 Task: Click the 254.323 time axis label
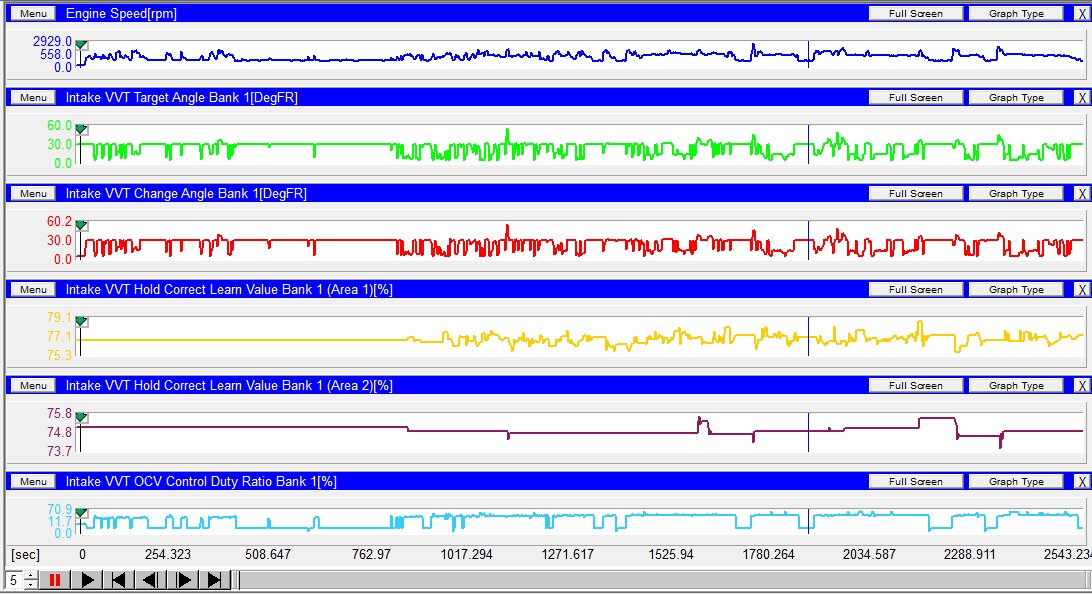(x=168, y=555)
